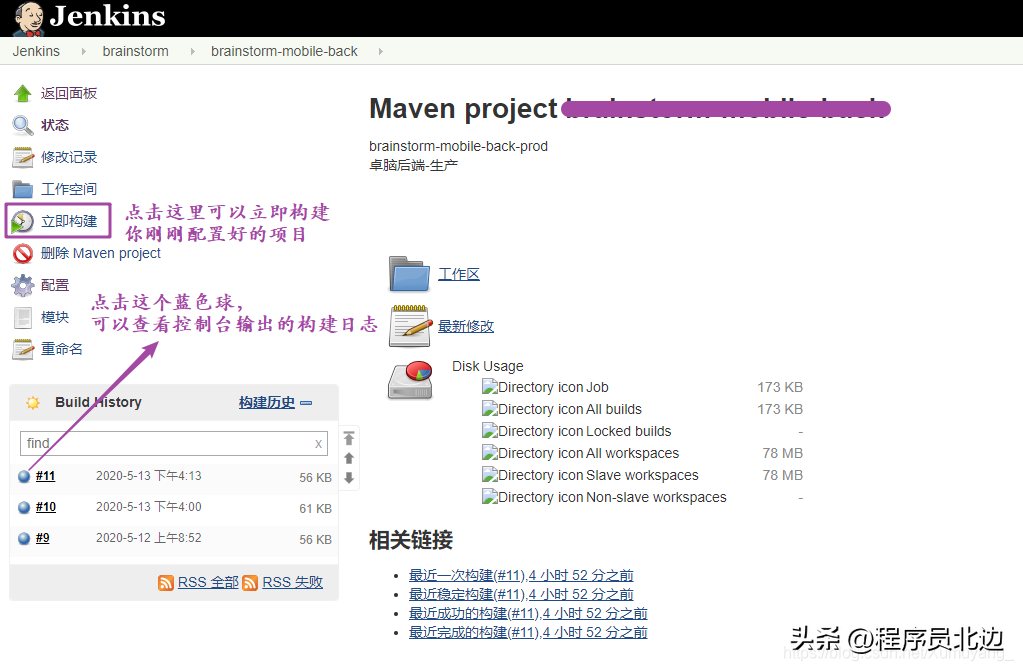This screenshot has width=1023, height=671.
Task: Click the large folder icon beside 工作区
Action: (409, 273)
